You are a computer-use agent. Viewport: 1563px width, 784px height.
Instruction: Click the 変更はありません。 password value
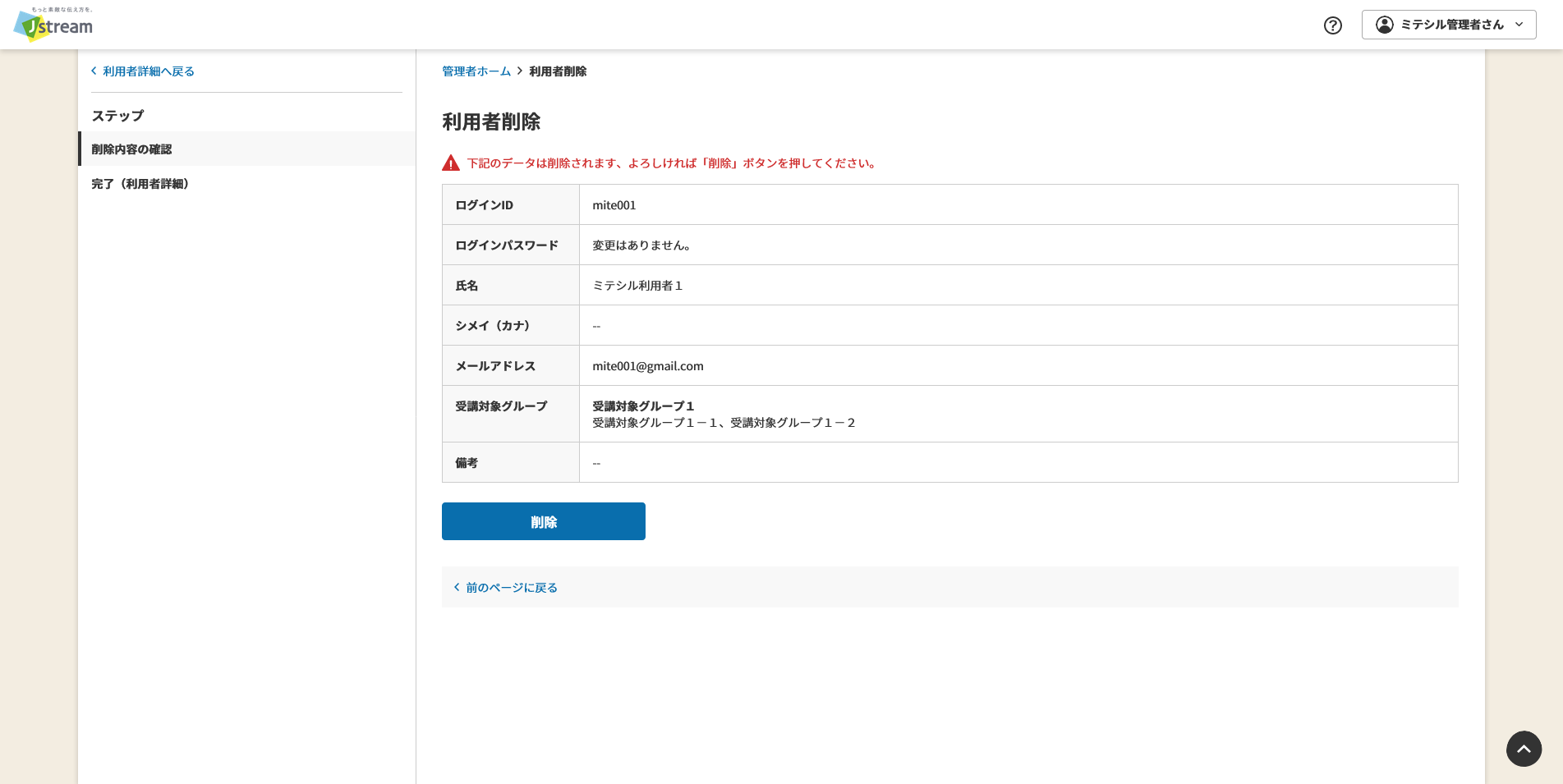(x=642, y=245)
